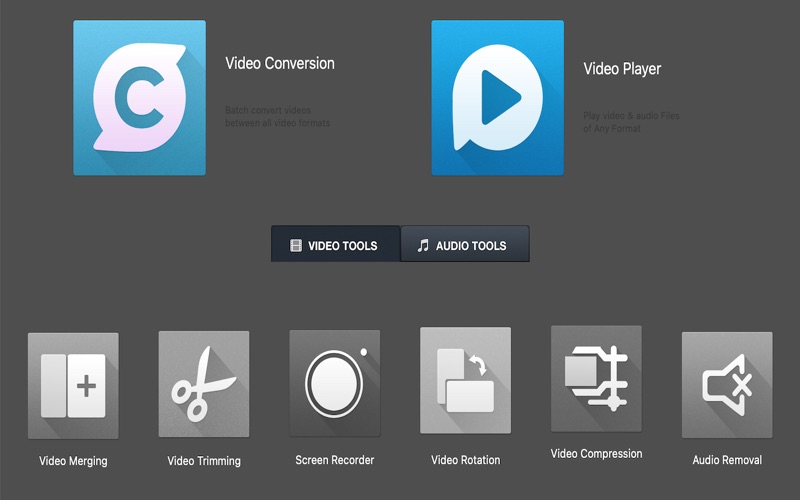Switch to the Audio Tools tab

pyautogui.click(x=465, y=245)
